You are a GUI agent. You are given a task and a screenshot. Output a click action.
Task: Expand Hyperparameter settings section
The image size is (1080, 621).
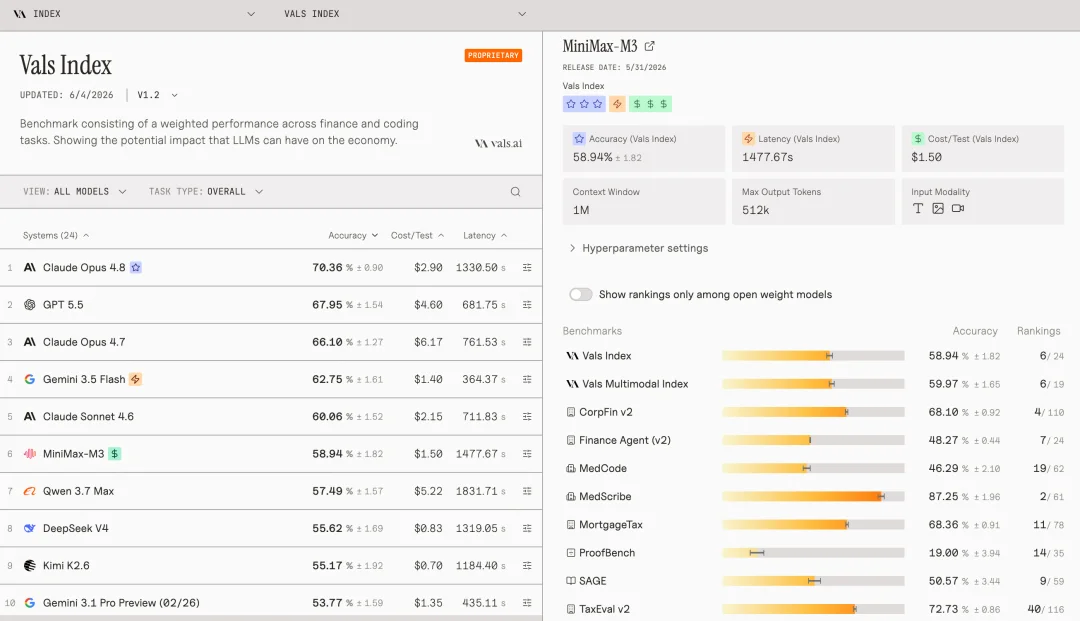click(638, 248)
